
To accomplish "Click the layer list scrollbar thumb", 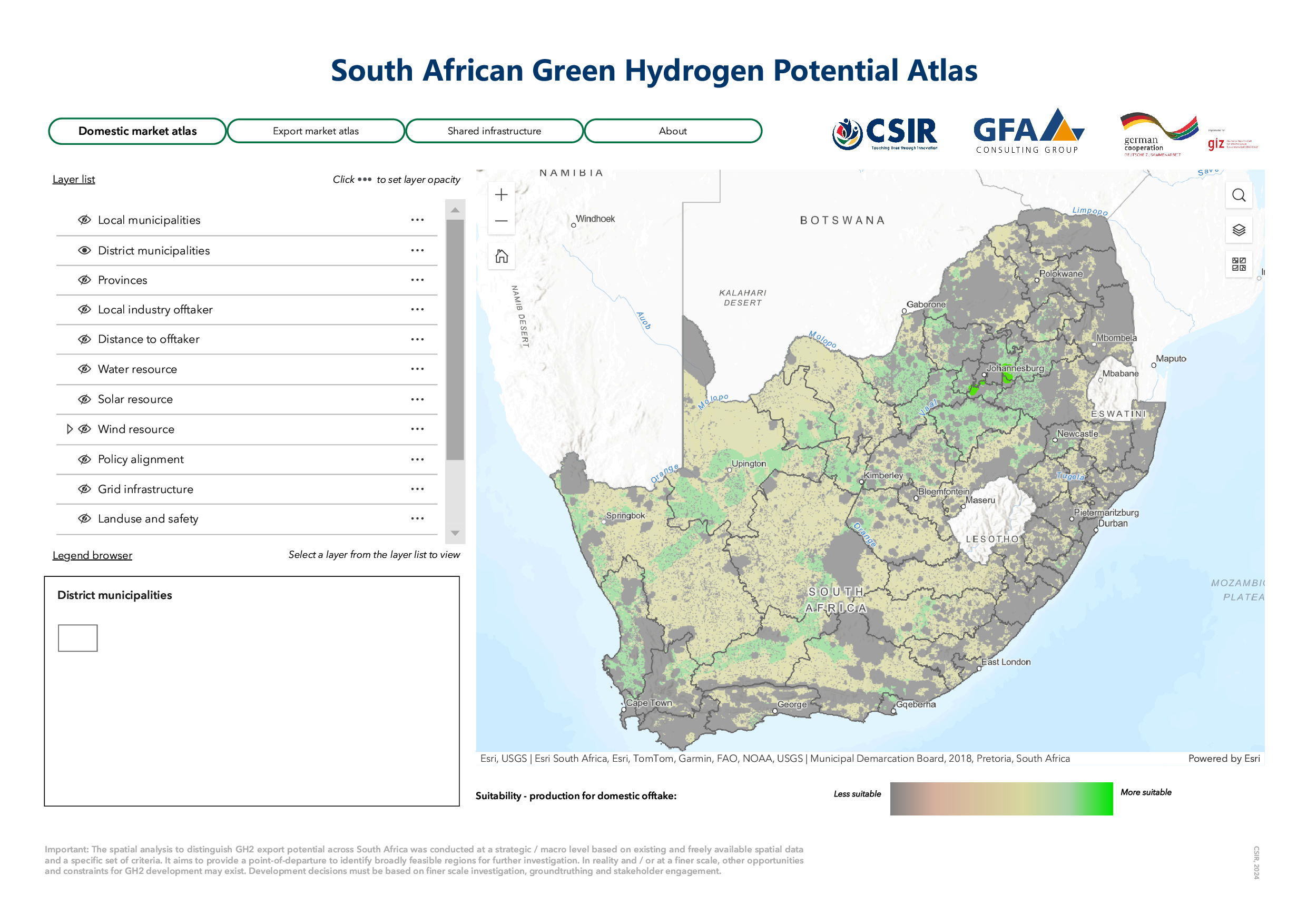I will click(454, 339).
